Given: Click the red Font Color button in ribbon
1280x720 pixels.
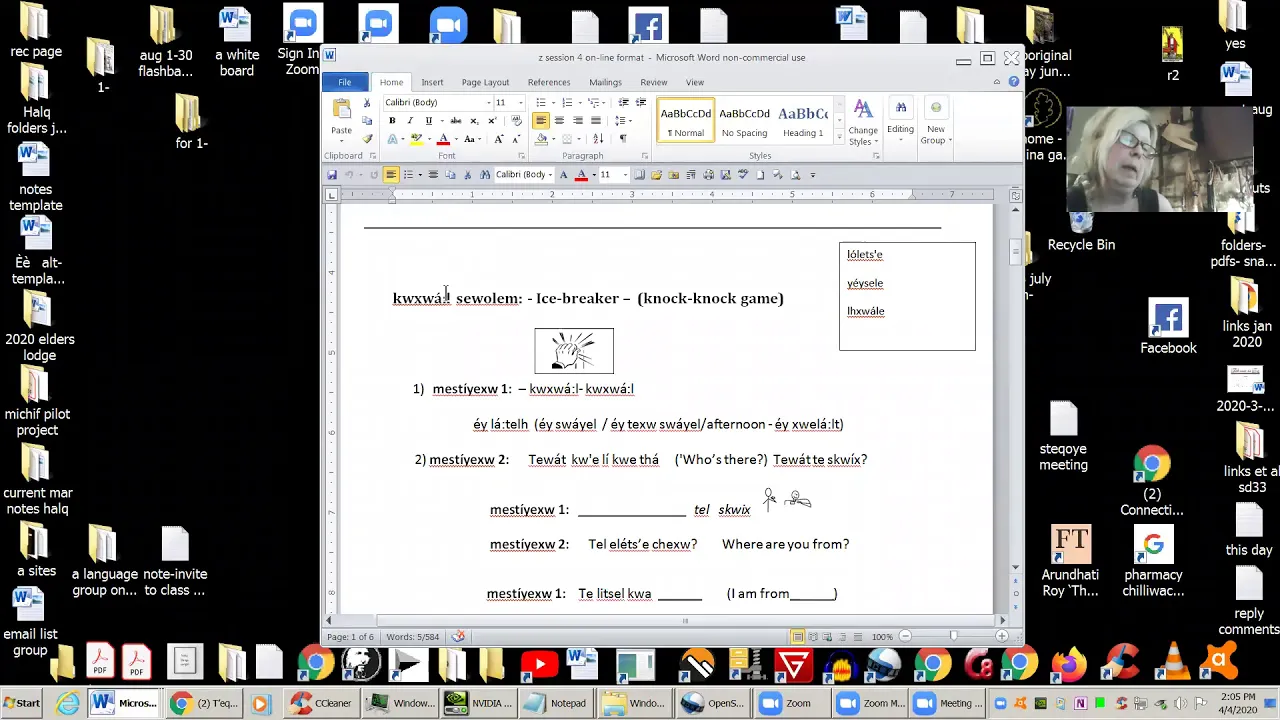Looking at the screenshot, I should (443, 139).
